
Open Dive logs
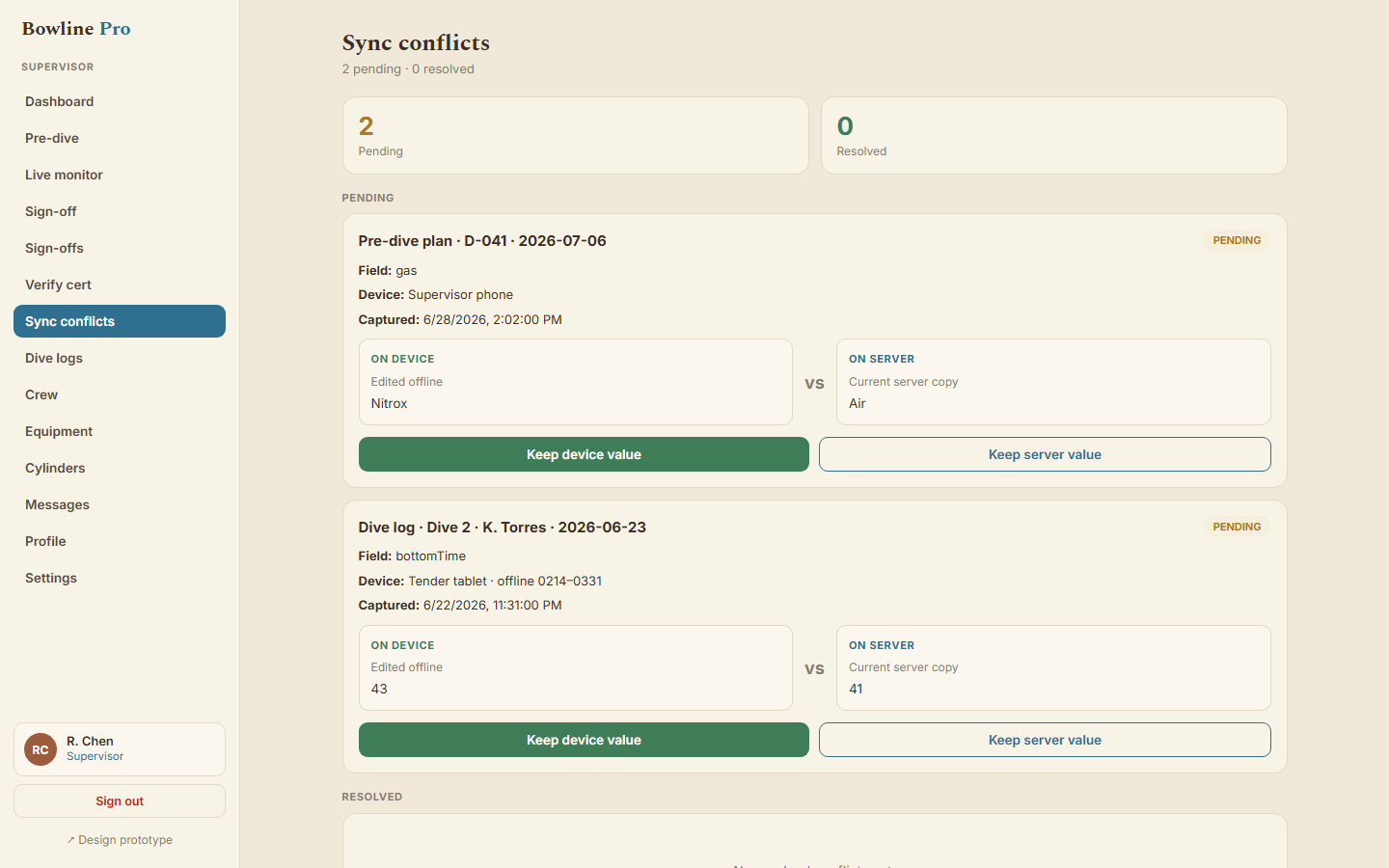tap(120, 358)
